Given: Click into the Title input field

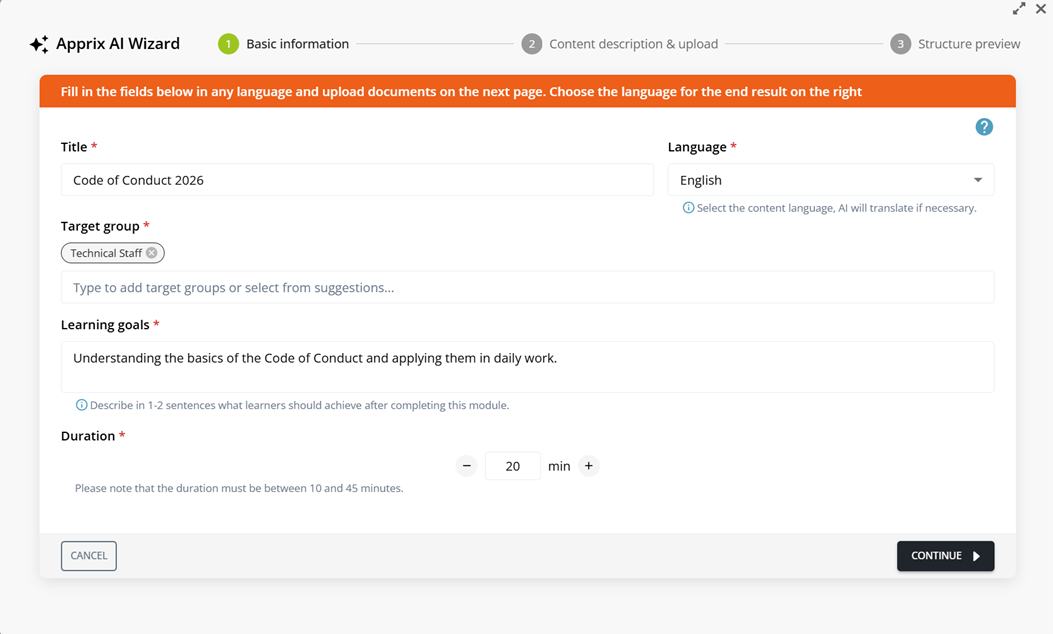Looking at the screenshot, I should coord(357,180).
